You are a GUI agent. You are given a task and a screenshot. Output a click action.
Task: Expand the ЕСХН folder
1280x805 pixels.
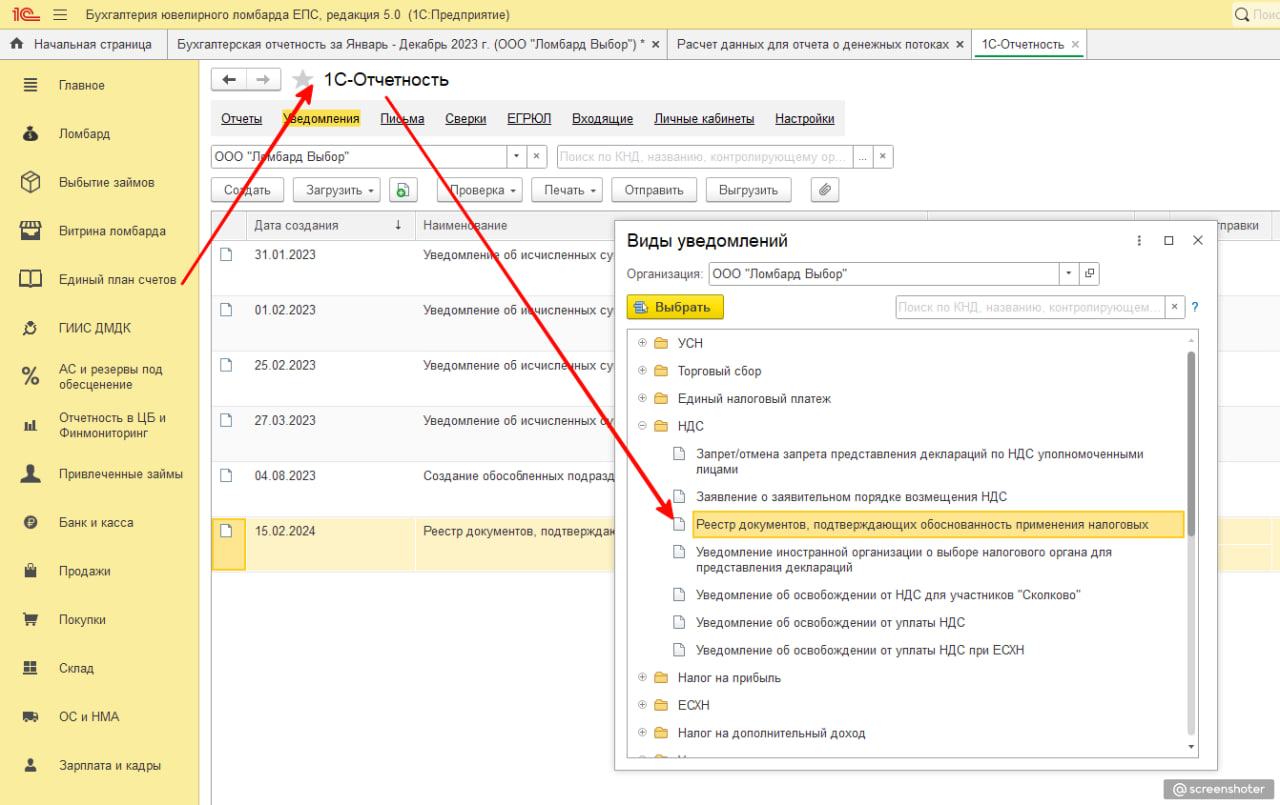tap(643, 705)
